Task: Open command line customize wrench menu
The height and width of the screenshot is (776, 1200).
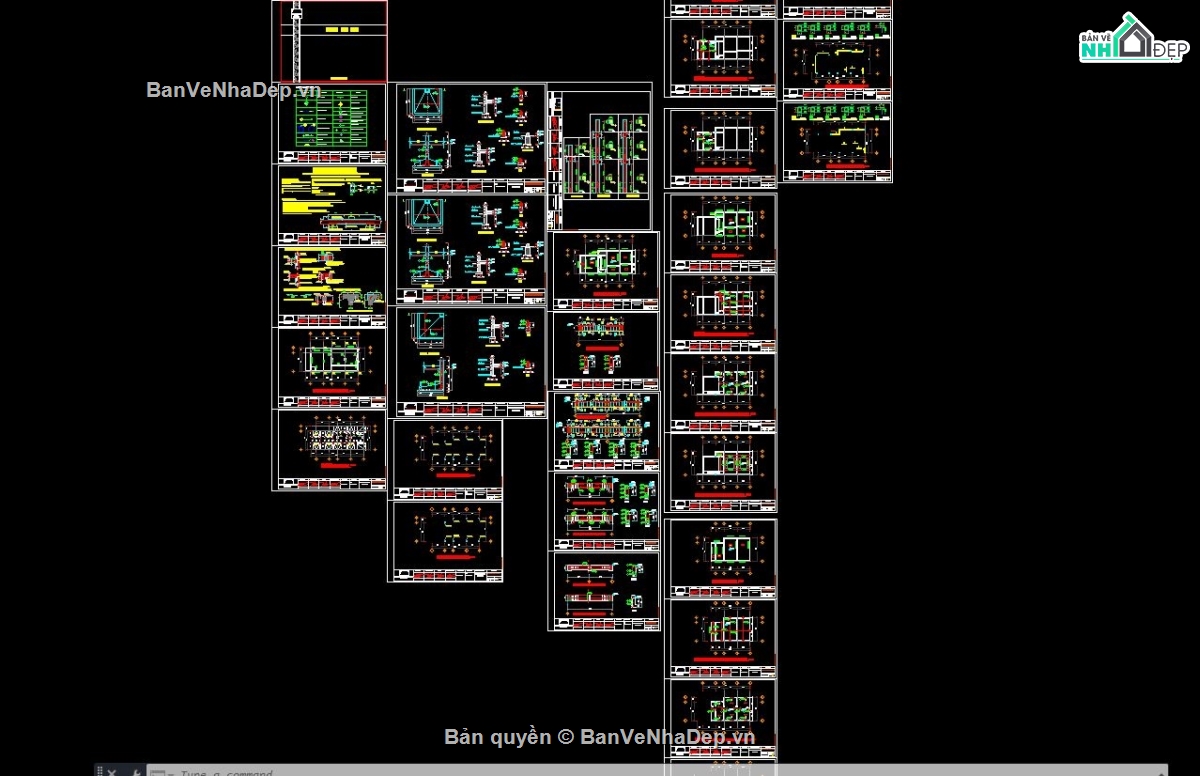Action: 135,771
